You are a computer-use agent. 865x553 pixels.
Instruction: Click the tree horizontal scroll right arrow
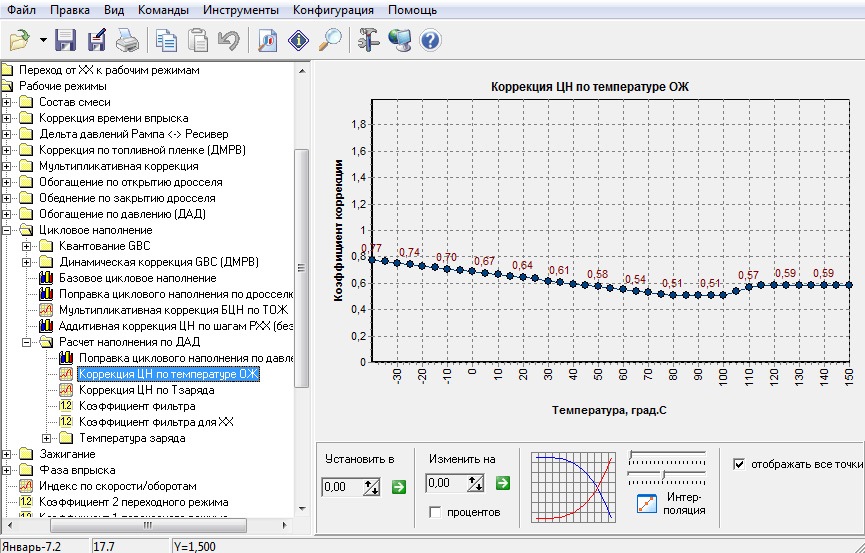point(285,525)
